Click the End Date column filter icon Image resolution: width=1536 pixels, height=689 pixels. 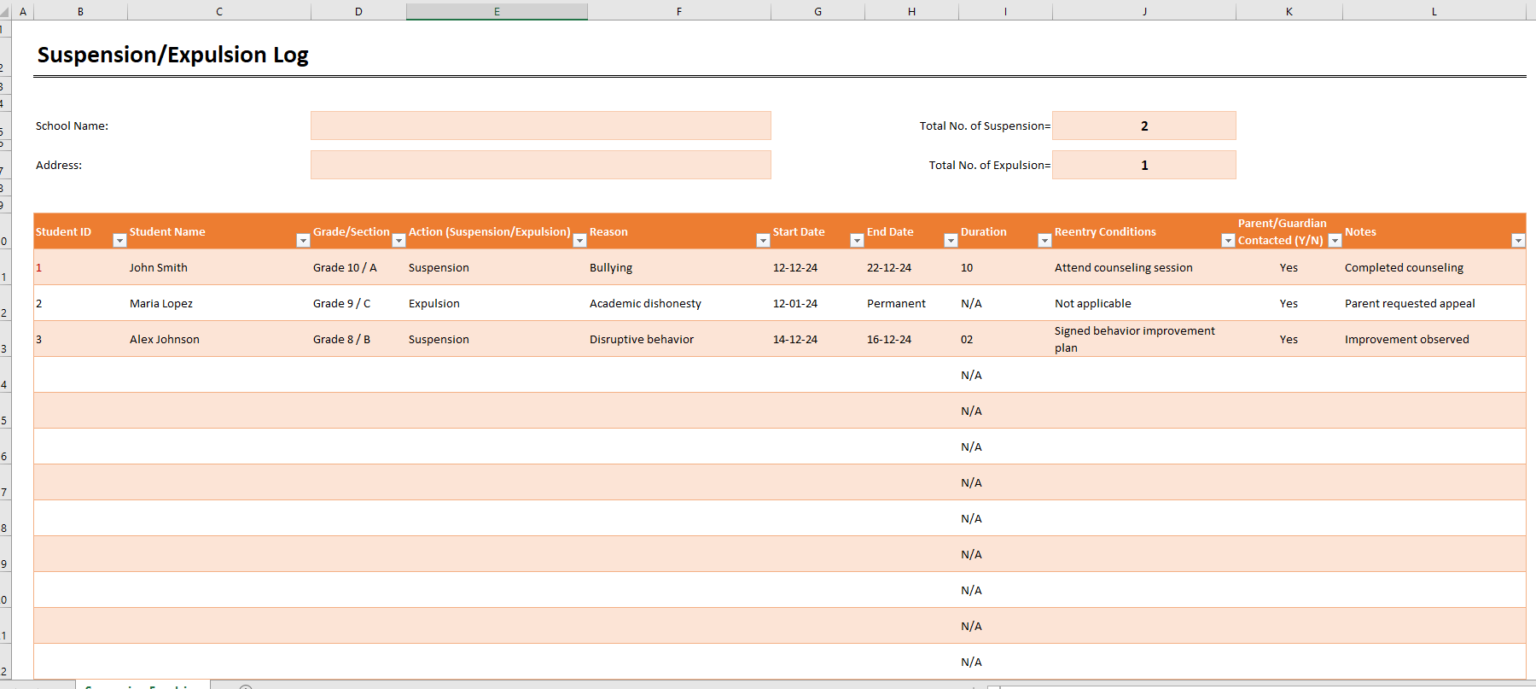(x=950, y=240)
